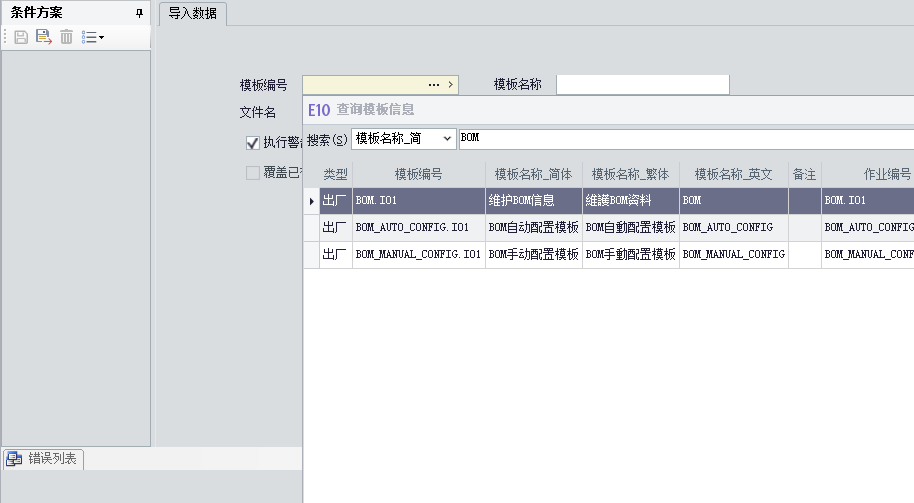Click the save scheme icon
The image size is (914, 503).
coord(21,37)
